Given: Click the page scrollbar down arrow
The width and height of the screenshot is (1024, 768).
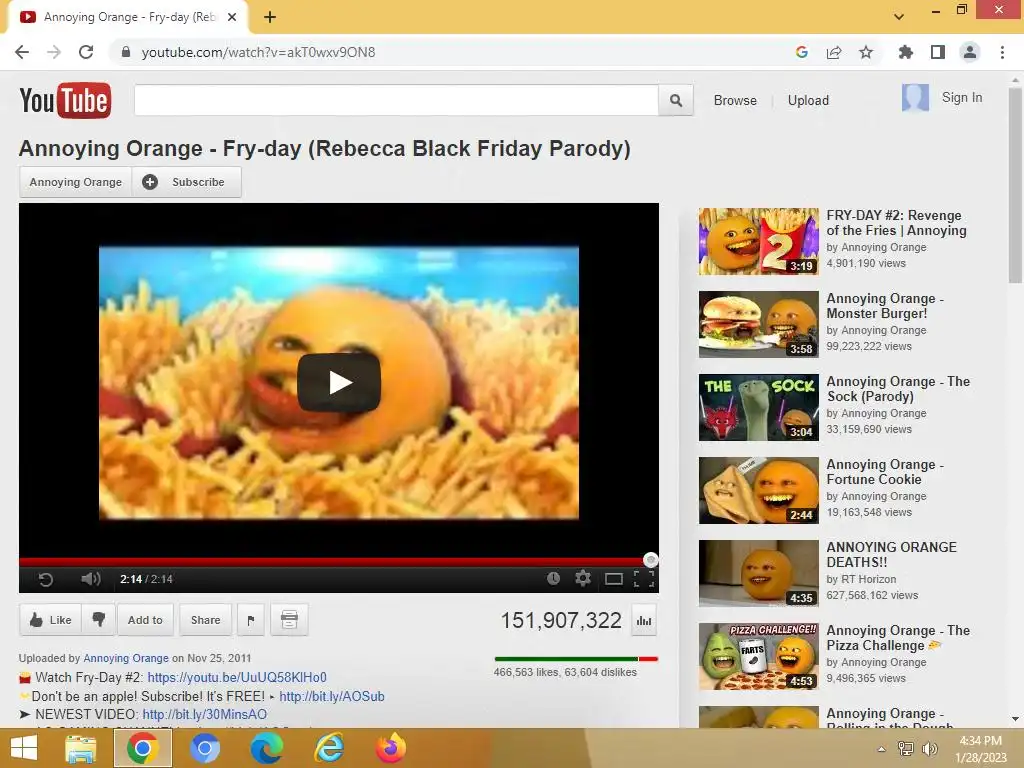Looking at the screenshot, I should tap(1015, 719).
